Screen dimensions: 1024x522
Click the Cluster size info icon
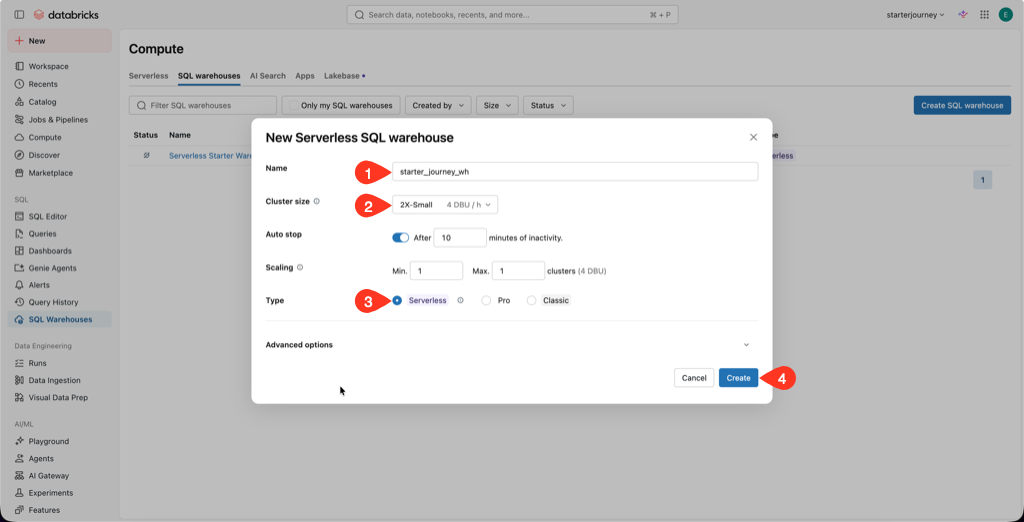pyautogui.click(x=317, y=201)
